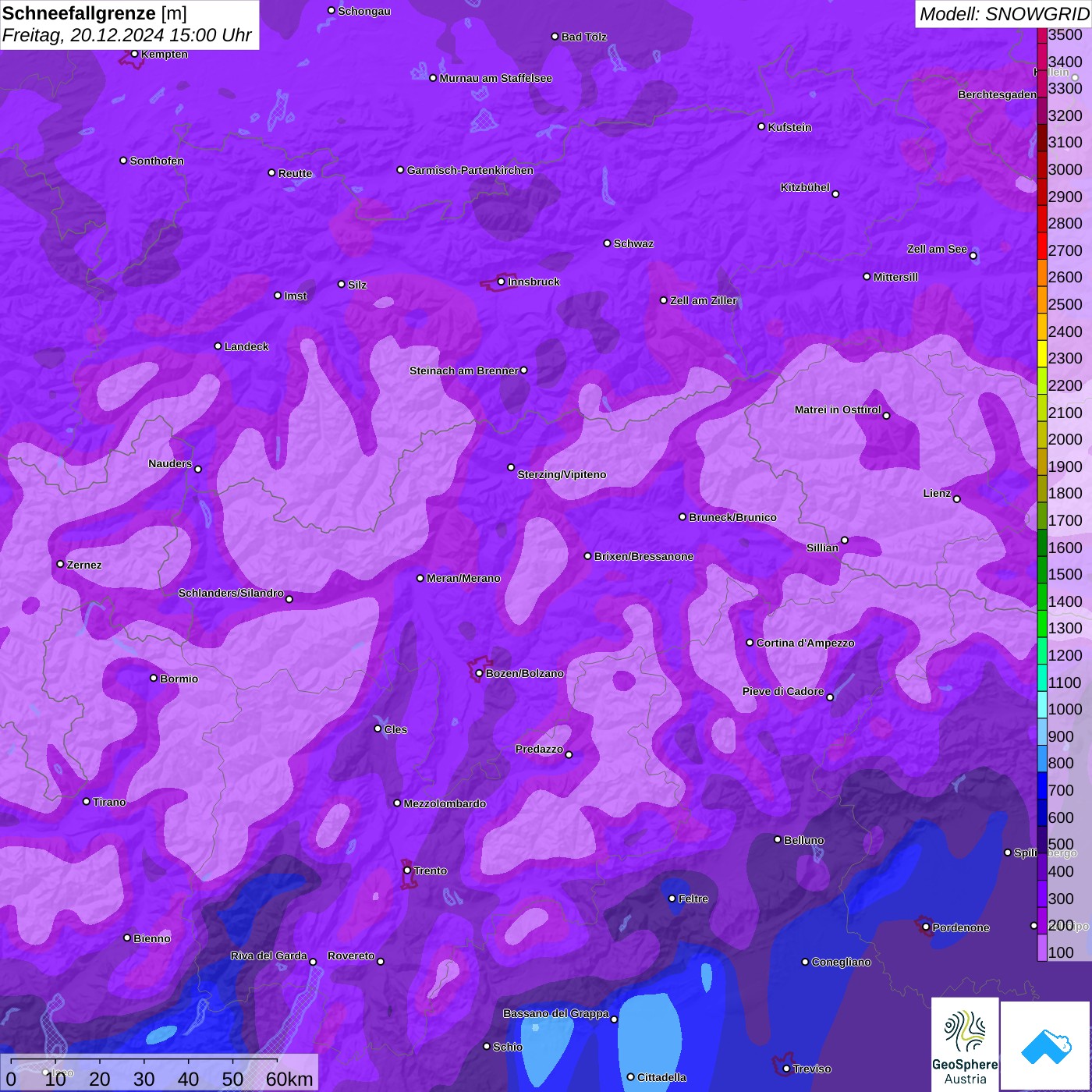This screenshot has width=1092, height=1092.
Task: Click the Kitzbühel label
Action: [x=805, y=187]
